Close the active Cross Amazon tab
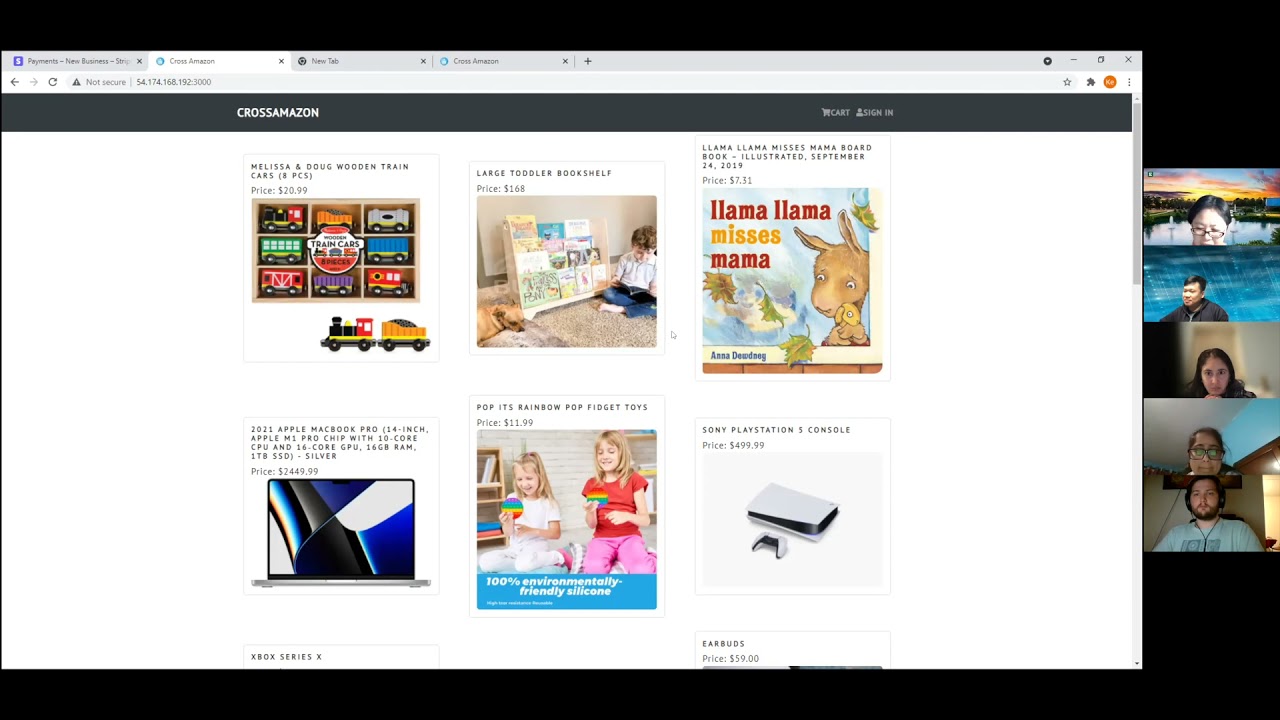This screenshot has height=720, width=1280. pyautogui.click(x=281, y=61)
